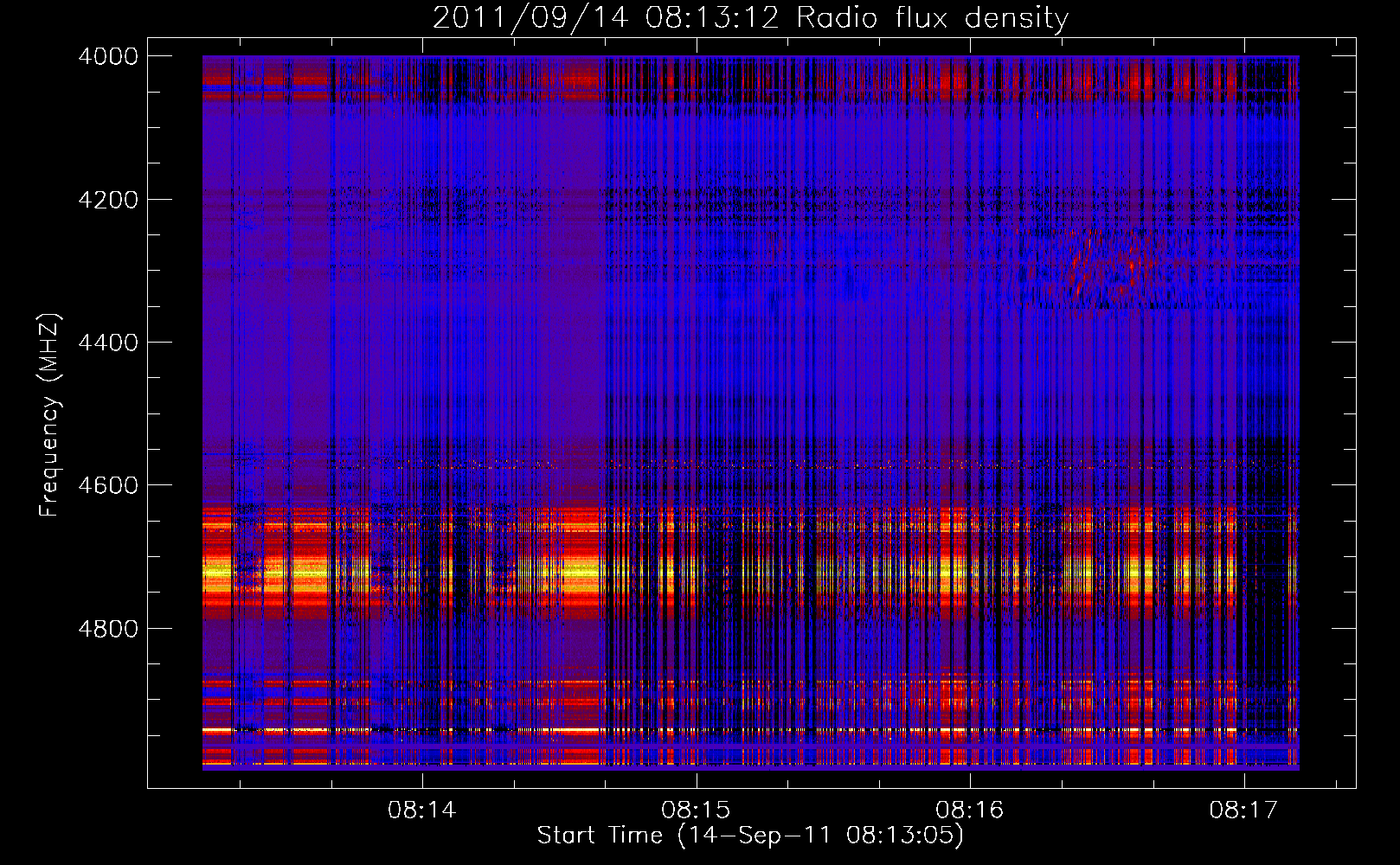Click the 4200 frequency axis label
The height and width of the screenshot is (865, 1400).
108,200
